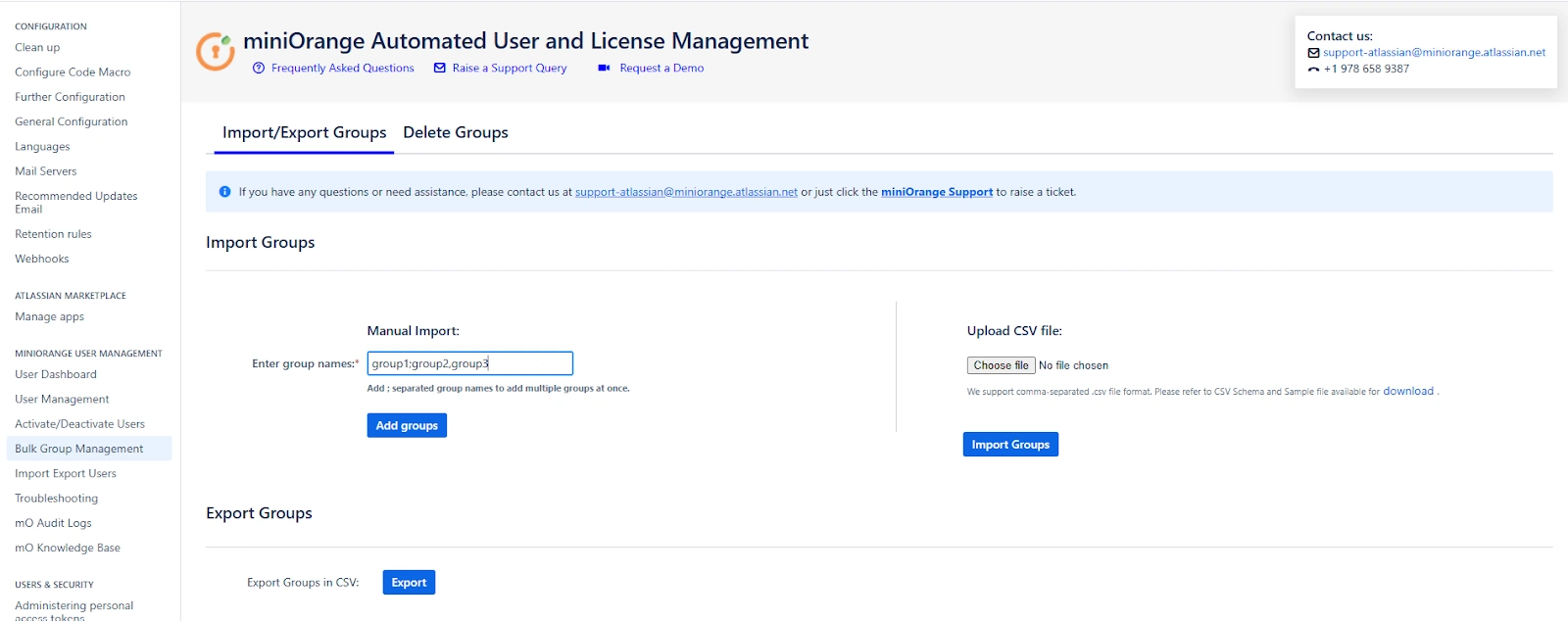Screen dimensions: 1568x621
Task: Open Further Configuration in sidebar
Action: click(x=70, y=97)
